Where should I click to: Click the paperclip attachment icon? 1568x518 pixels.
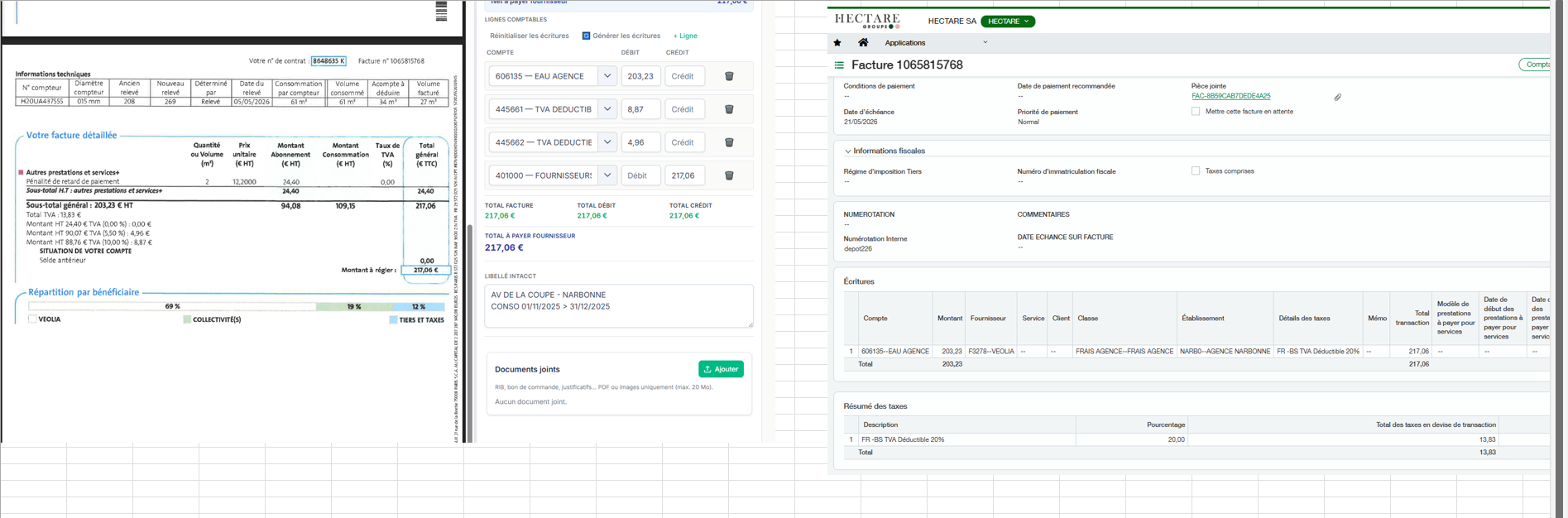(1337, 97)
